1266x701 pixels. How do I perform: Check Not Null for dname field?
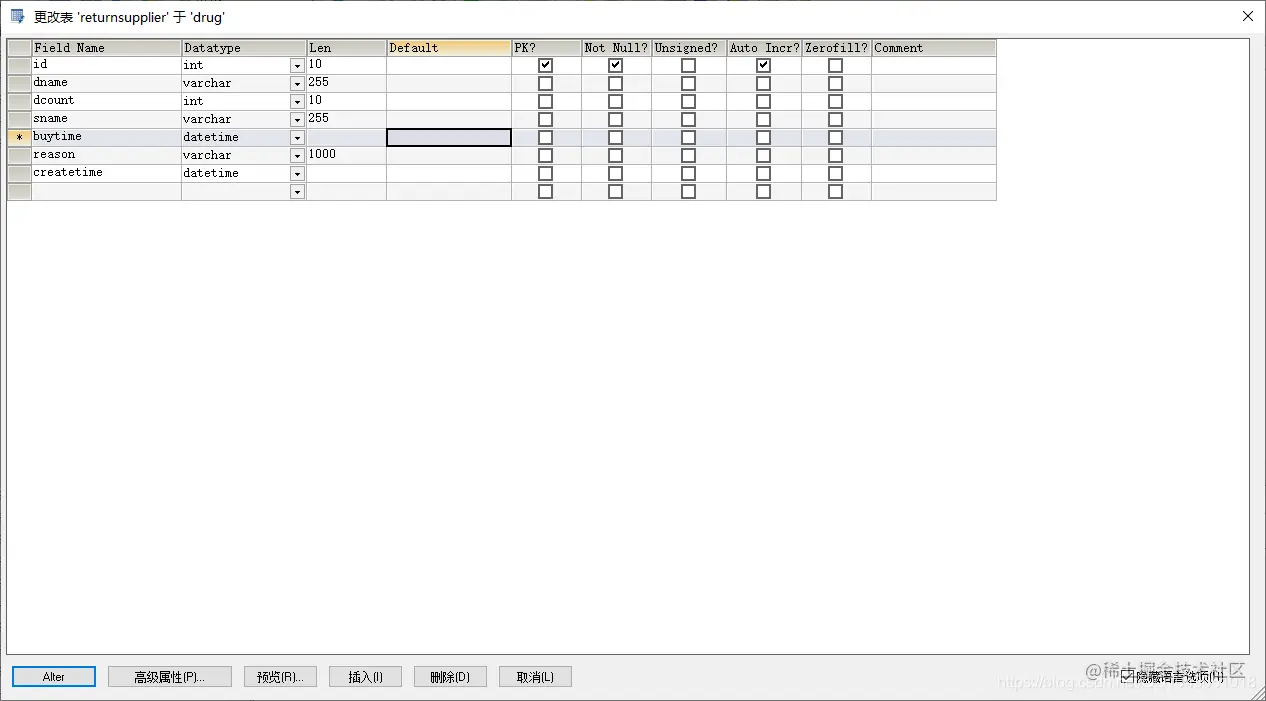(615, 83)
